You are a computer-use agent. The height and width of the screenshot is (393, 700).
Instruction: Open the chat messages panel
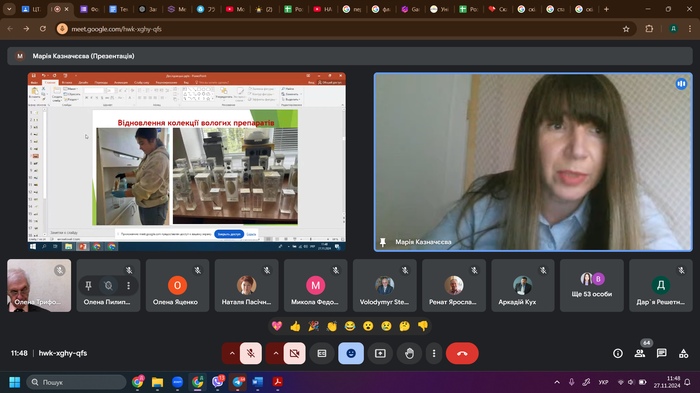pos(662,353)
